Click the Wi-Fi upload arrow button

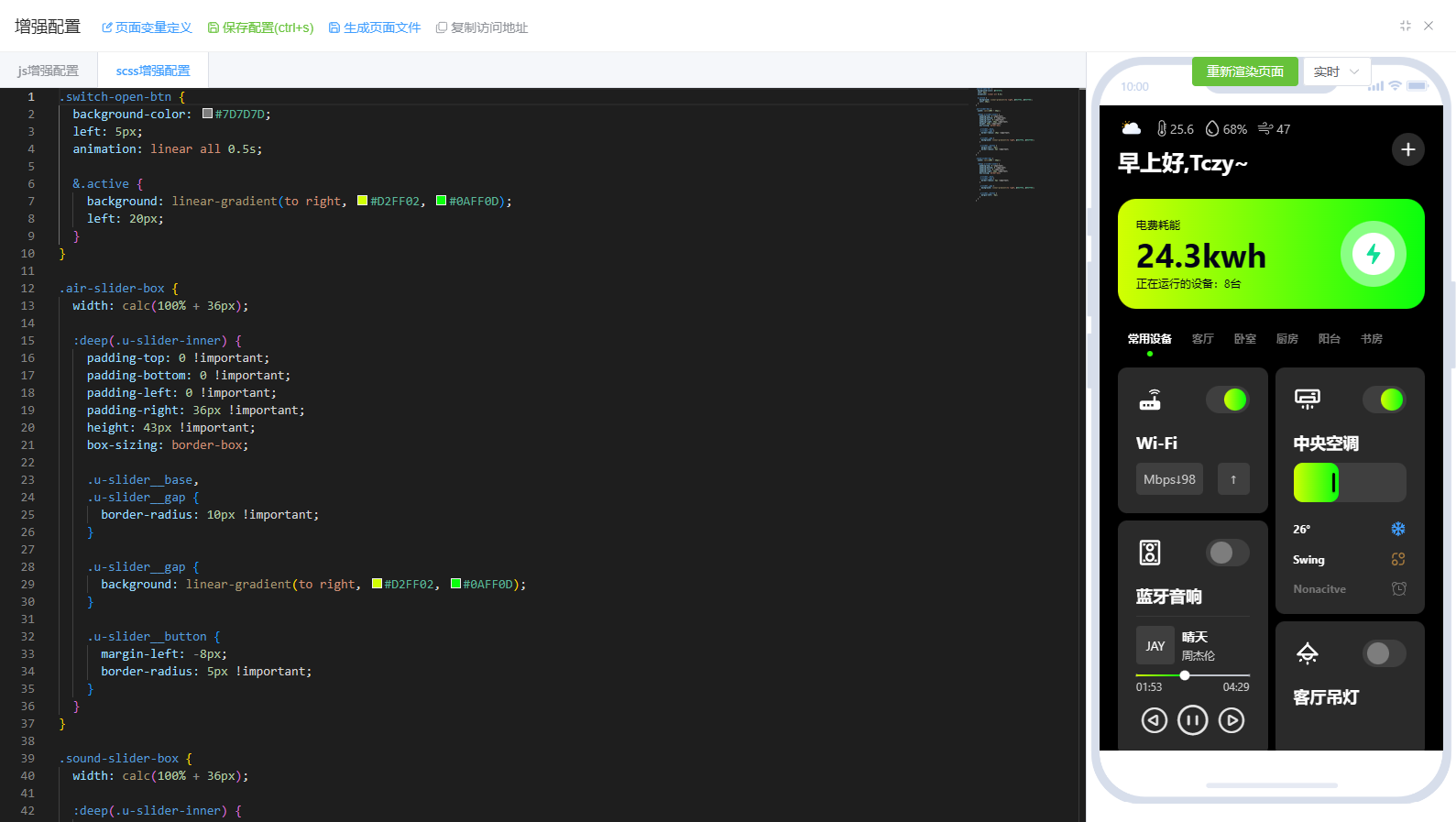tap(1233, 479)
